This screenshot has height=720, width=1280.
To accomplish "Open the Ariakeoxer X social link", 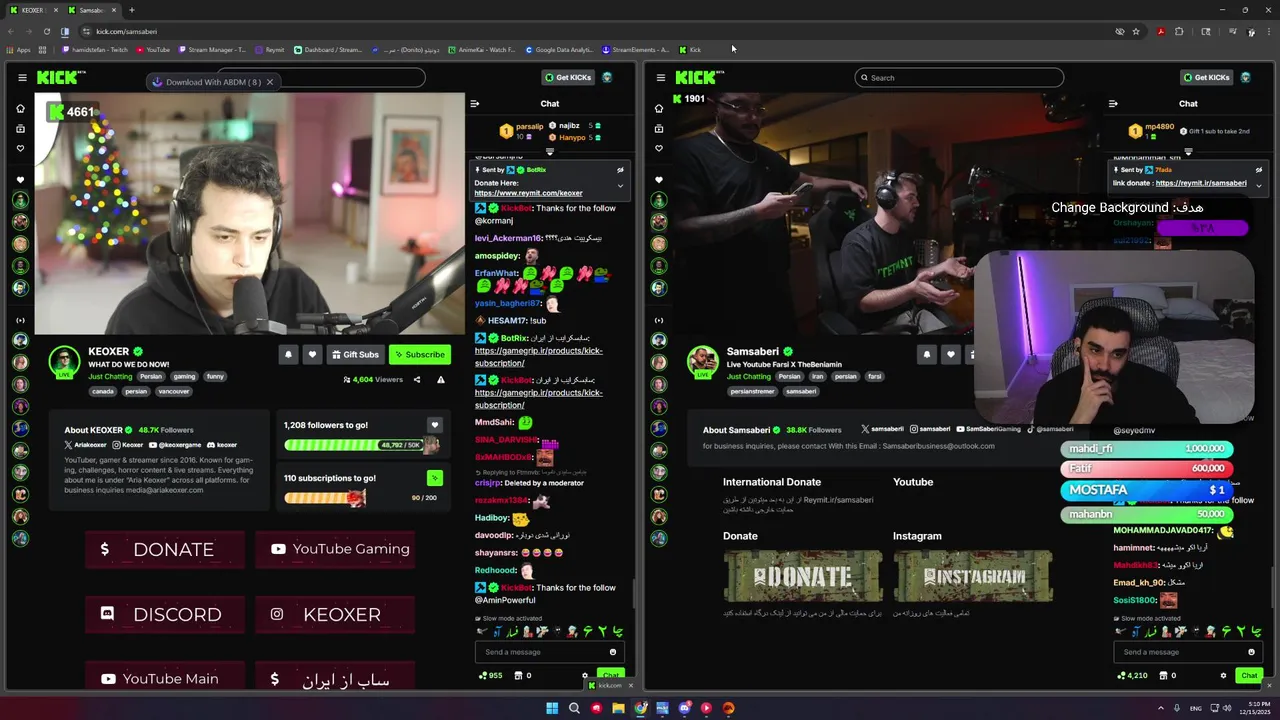I will pos(85,444).
